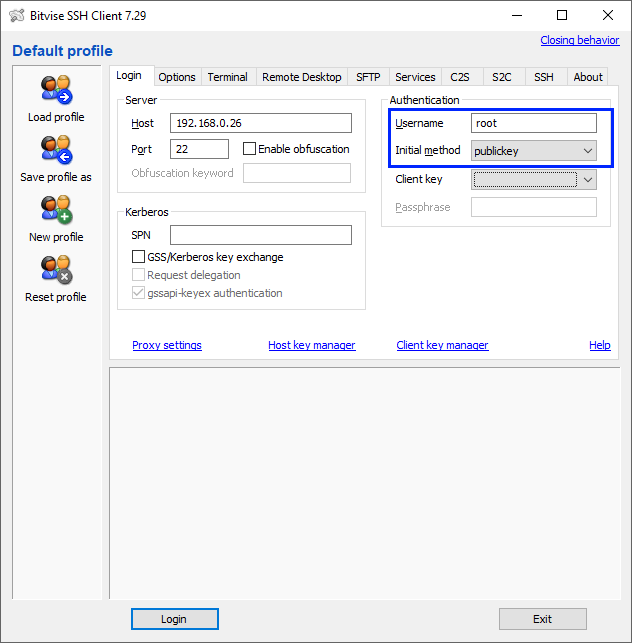The image size is (632, 643).
Task: Click the Exit button
Action: pyautogui.click(x=543, y=619)
